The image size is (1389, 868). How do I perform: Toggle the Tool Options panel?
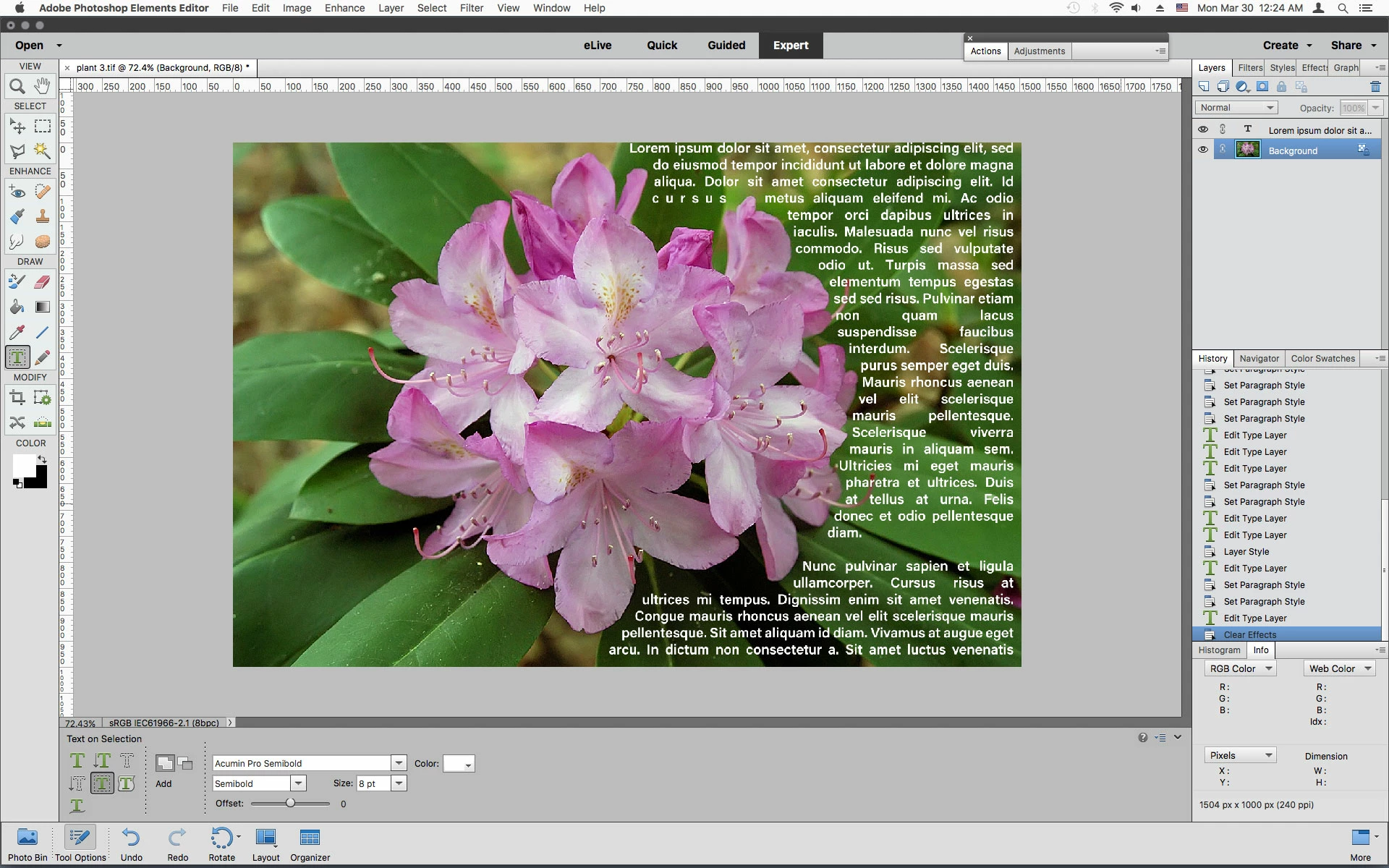(80, 844)
